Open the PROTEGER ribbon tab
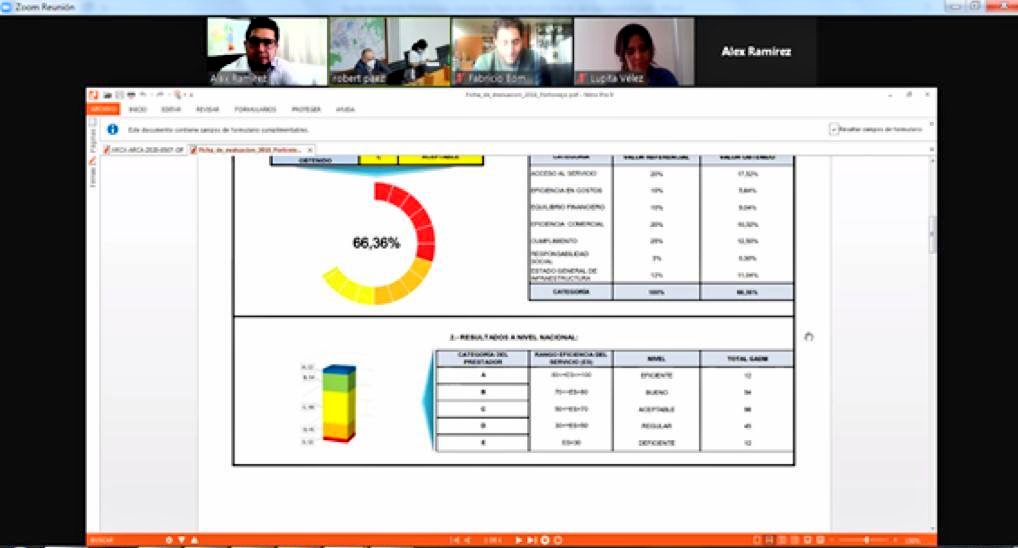The width and height of the screenshot is (1018, 548). point(306,109)
